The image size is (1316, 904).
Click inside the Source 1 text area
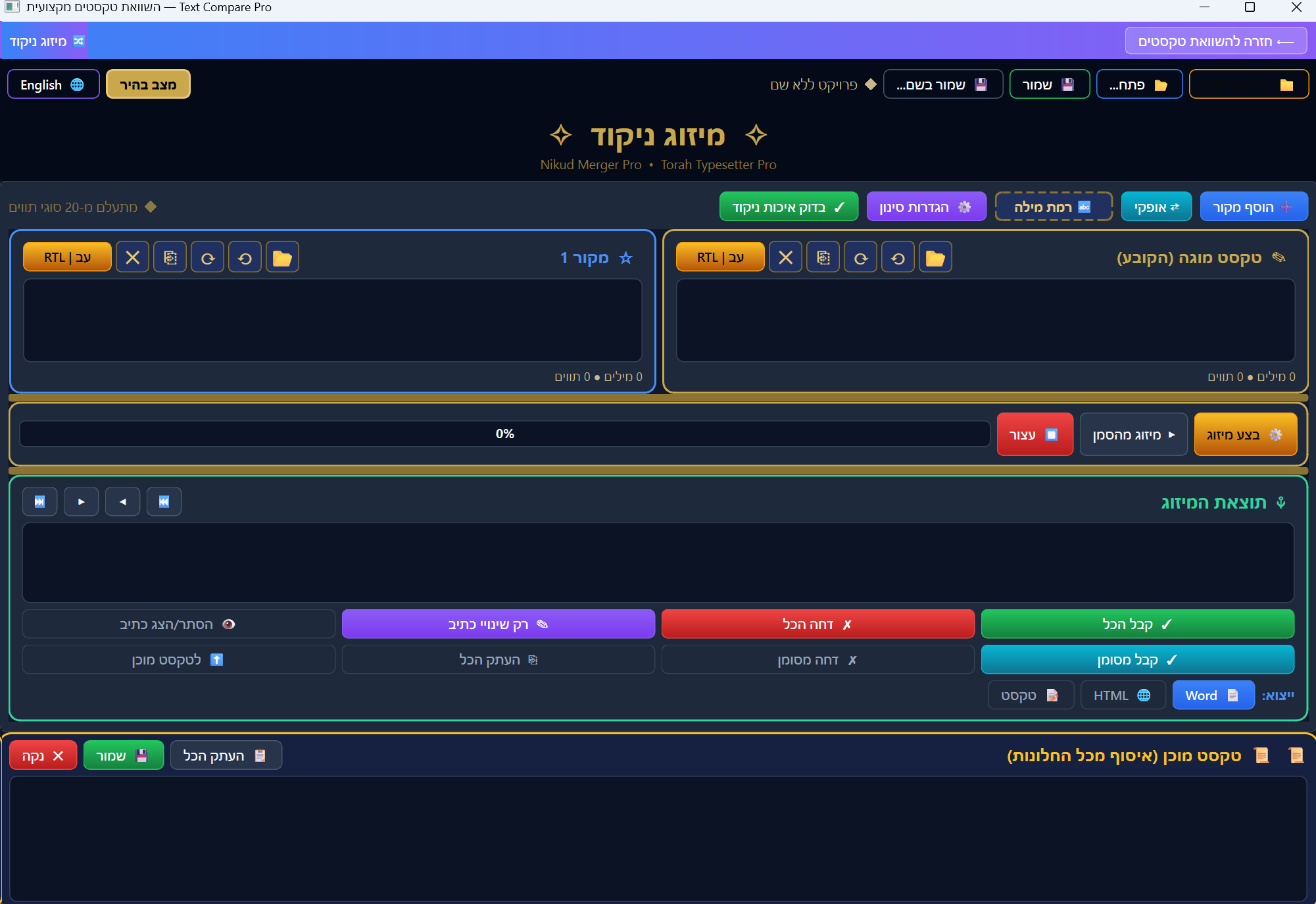tap(332, 320)
